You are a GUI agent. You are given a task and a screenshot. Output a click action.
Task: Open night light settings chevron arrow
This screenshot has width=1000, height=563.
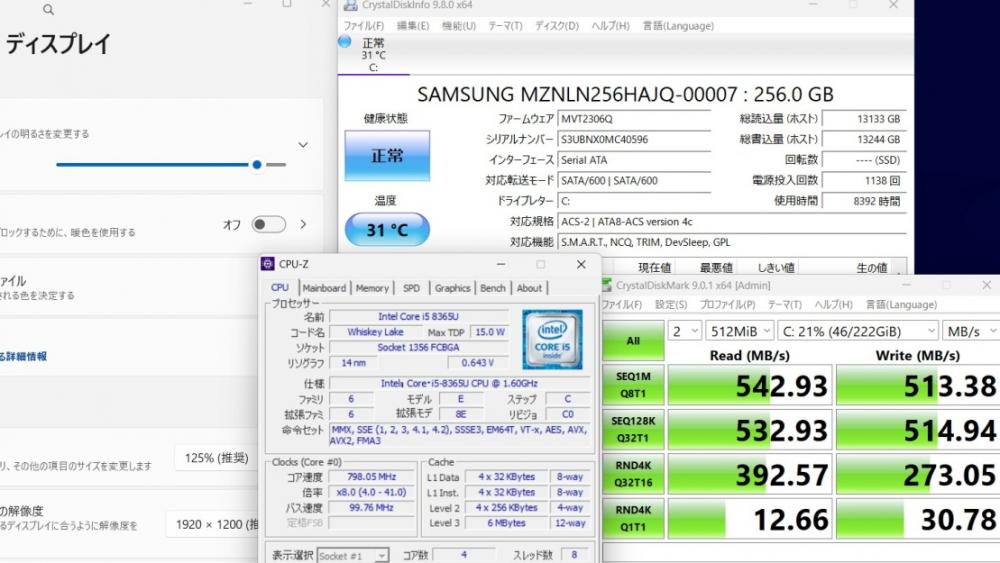click(304, 224)
